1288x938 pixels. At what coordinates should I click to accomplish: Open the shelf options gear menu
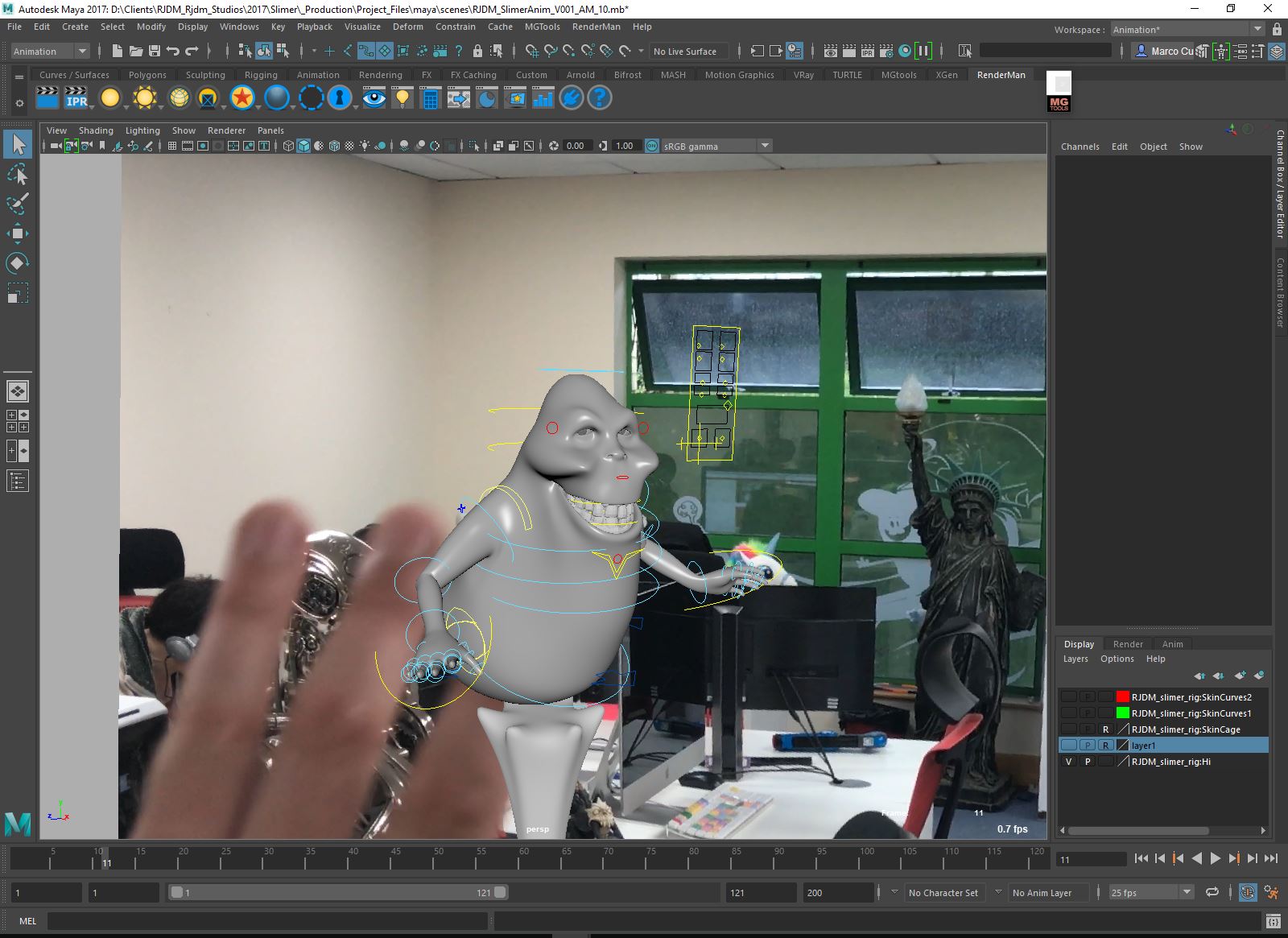click(x=19, y=103)
